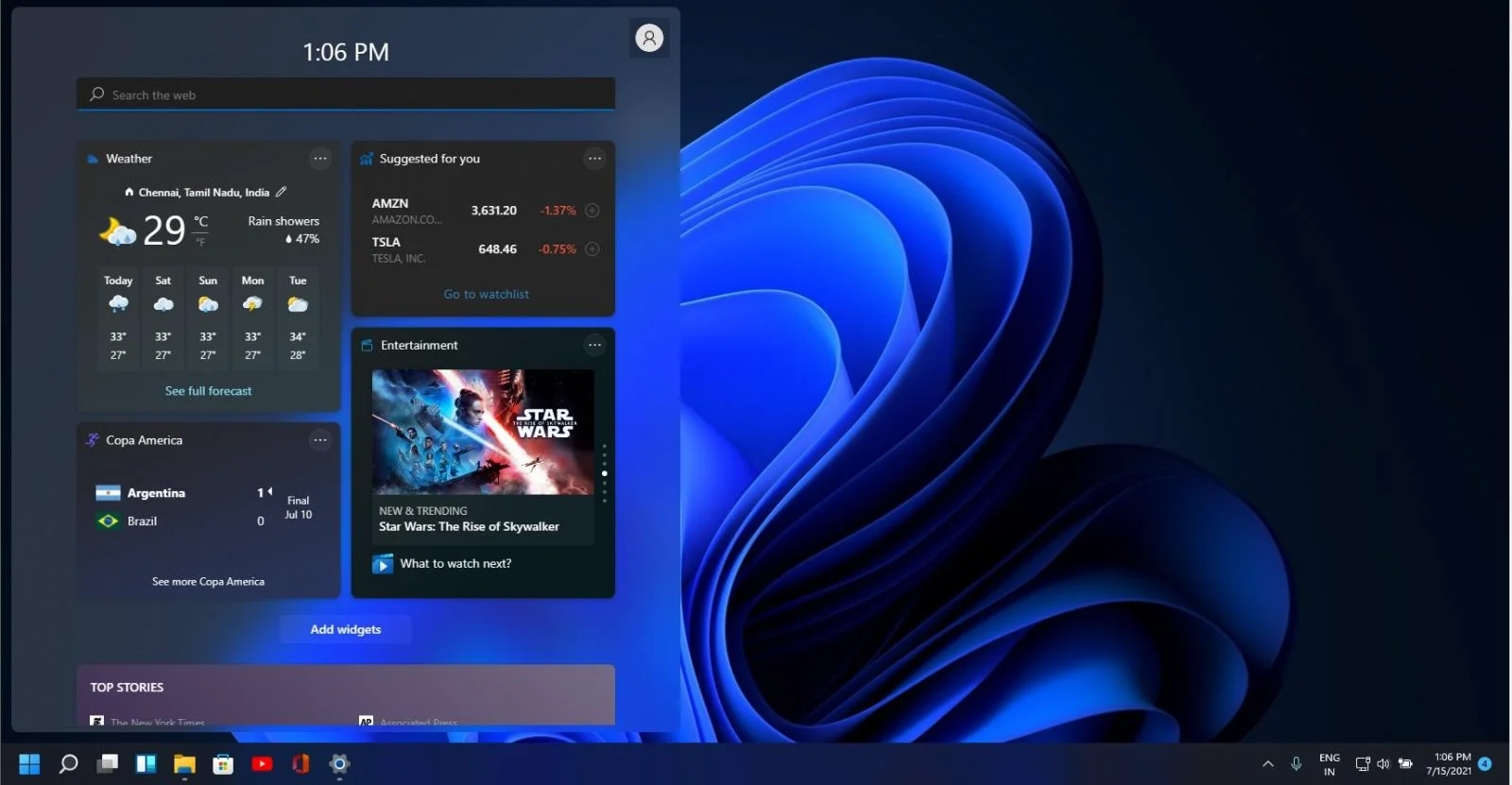Click the What to watch next play icon
Image resolution: width=1512 pixels, height=785 pixels.
point(383,564)
